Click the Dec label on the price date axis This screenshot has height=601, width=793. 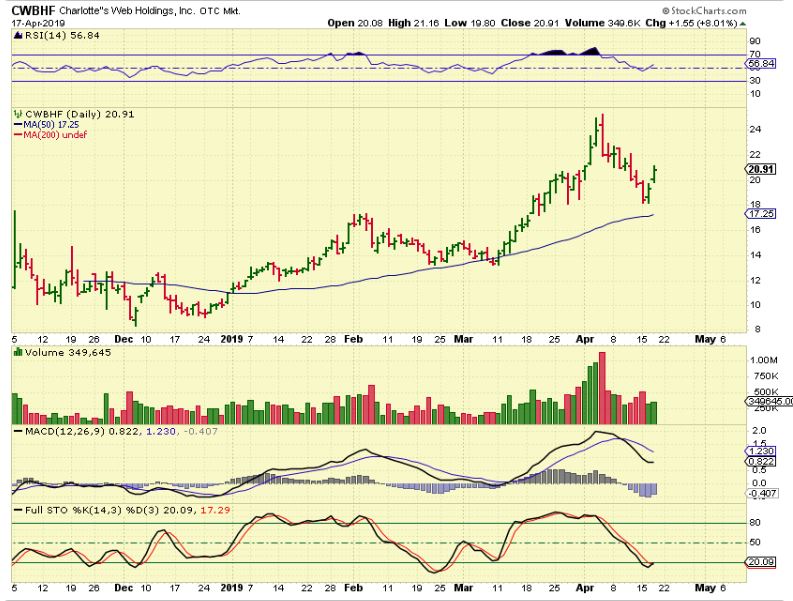tap(123, 339)
